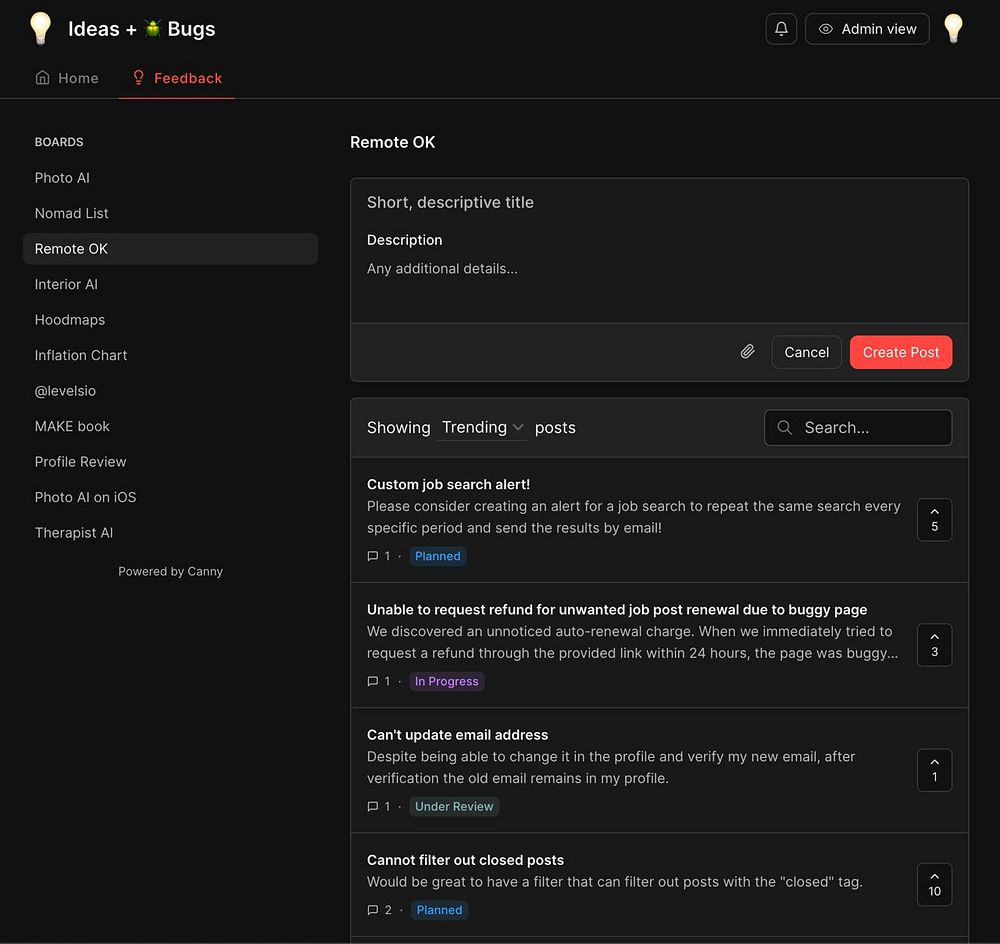Focus the Short, descriptive title field
The width and height of the screenshot is (1000, 944).
pos(659,202)
